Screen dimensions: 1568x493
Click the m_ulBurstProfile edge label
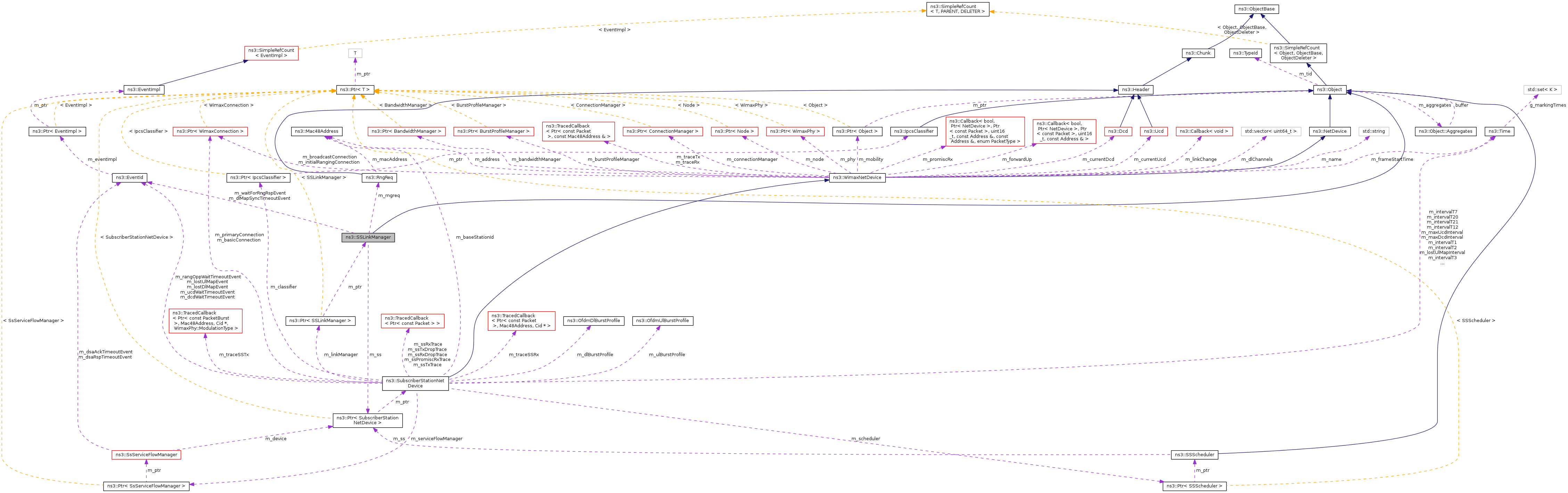666,355
